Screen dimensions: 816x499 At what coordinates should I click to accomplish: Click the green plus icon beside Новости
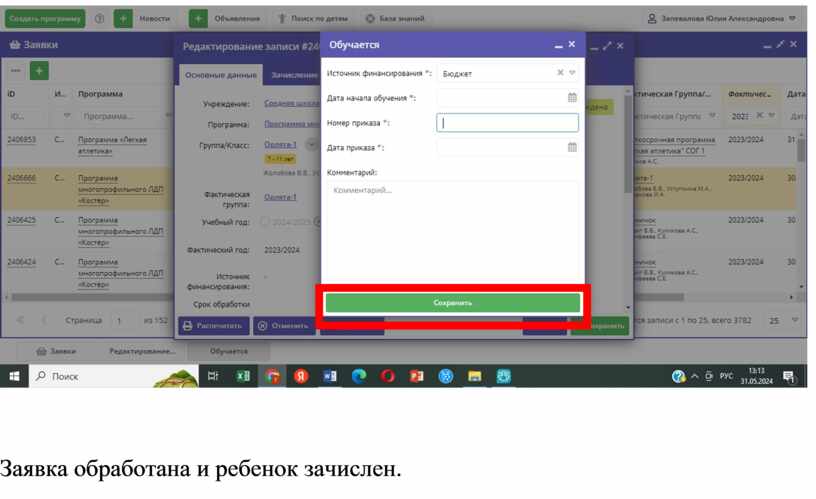click(122, 19)
